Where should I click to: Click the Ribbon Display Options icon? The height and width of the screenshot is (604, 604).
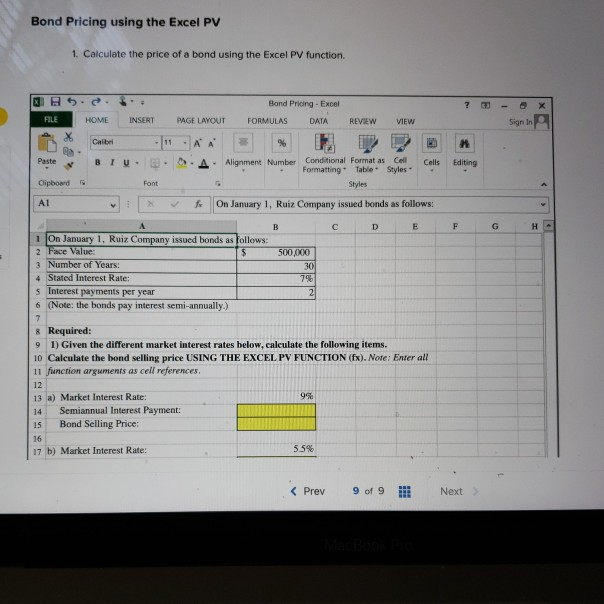pos(485,105)
